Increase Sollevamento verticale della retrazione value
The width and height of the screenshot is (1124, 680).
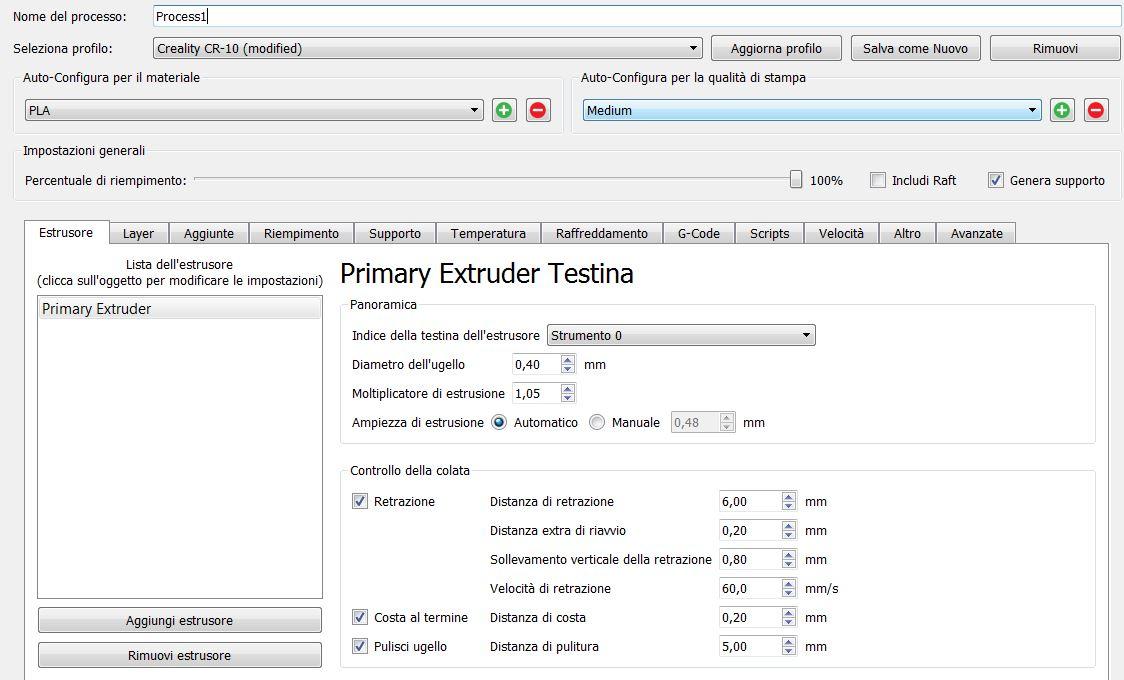coord(789,555)
